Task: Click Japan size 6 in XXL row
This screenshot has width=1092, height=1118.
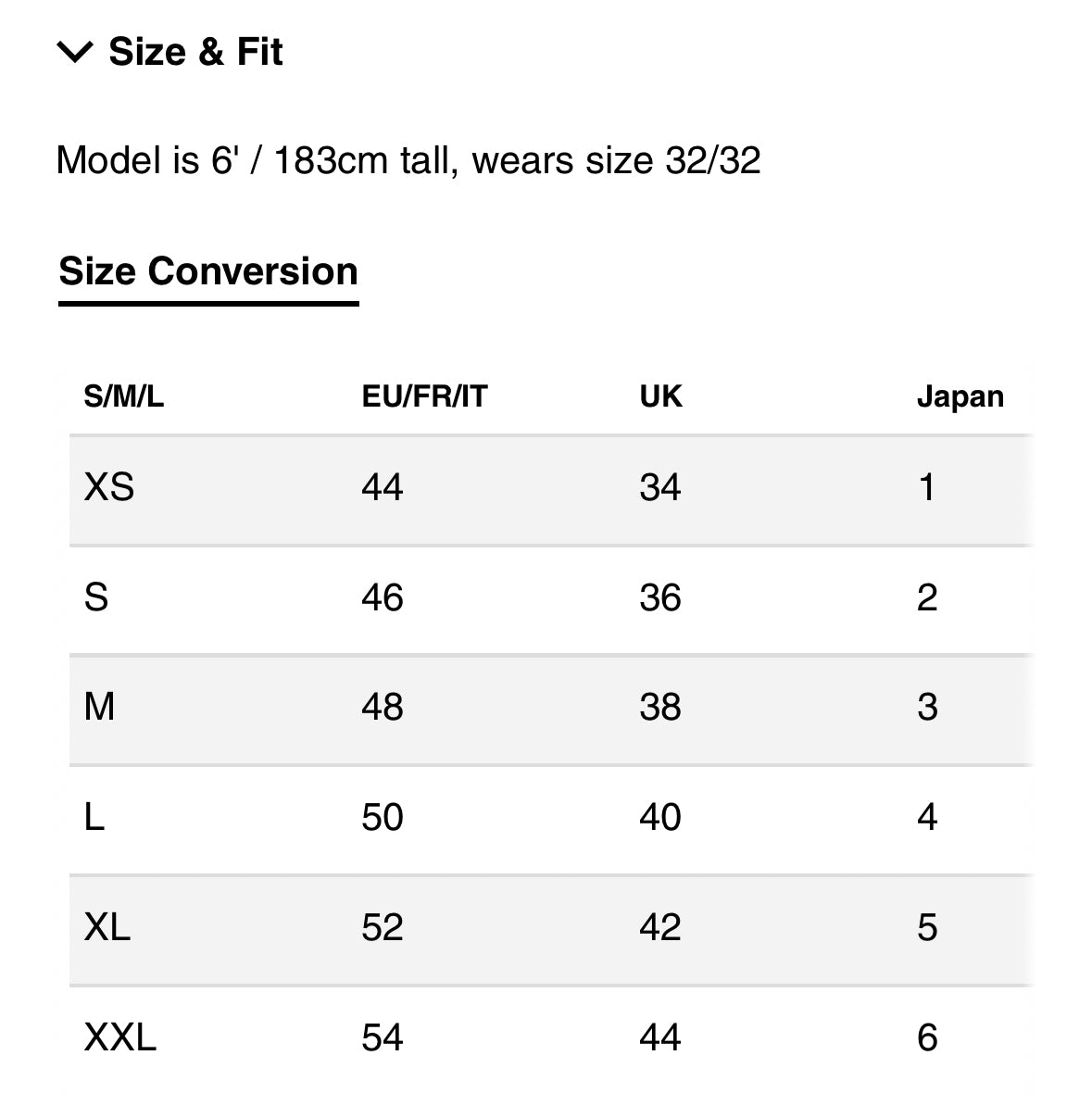Action: (x=927, y=1037)
